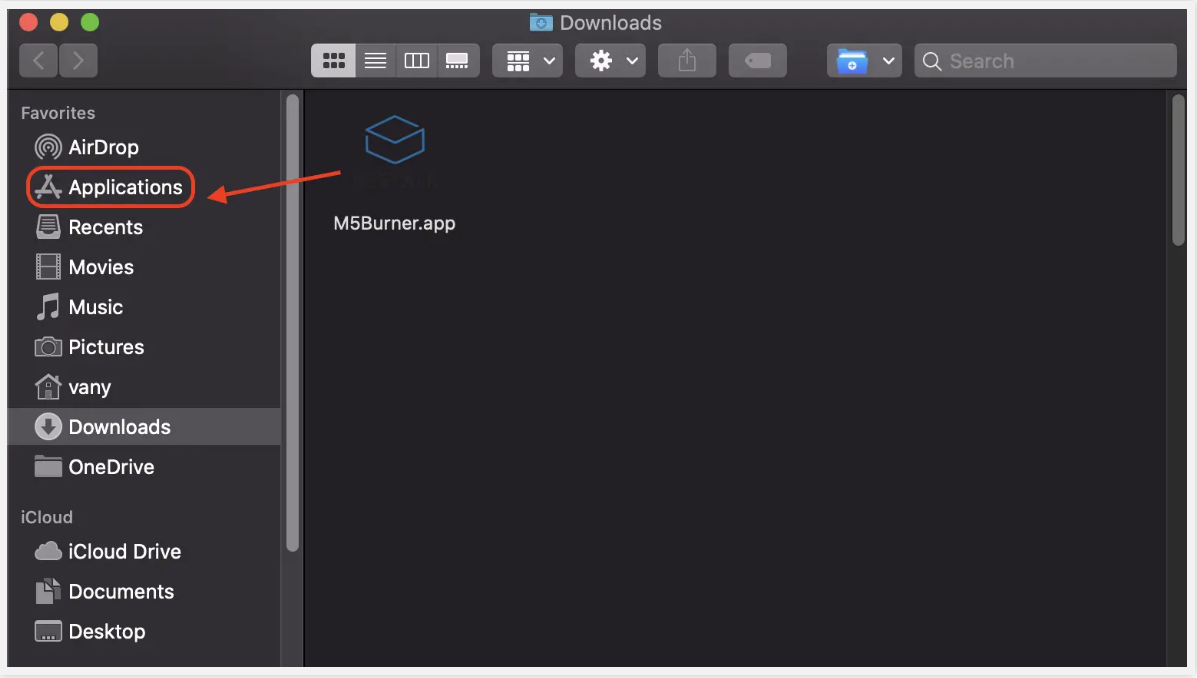
Task: Switch to icon view
Action: click(334, 60)
